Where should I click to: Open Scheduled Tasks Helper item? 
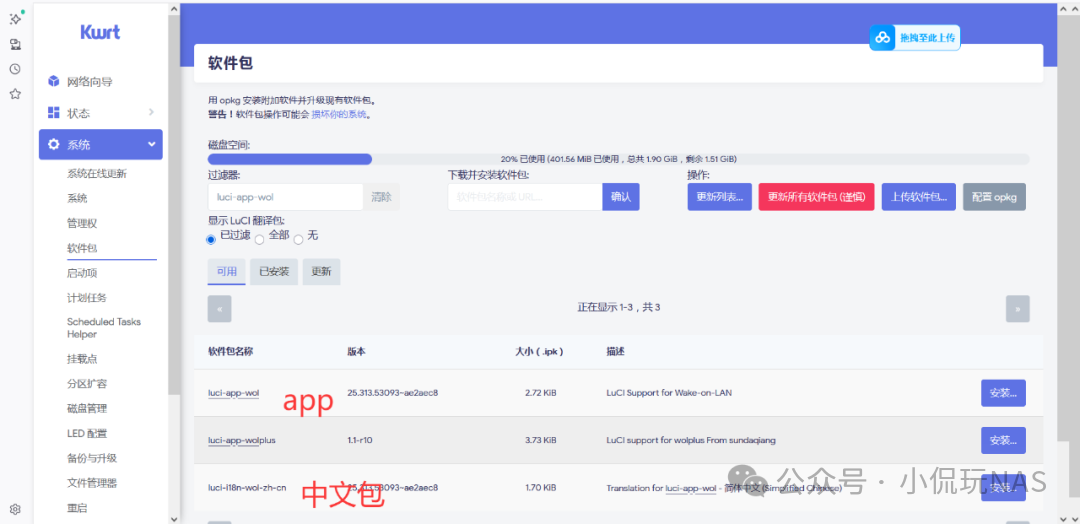[104, 328]
